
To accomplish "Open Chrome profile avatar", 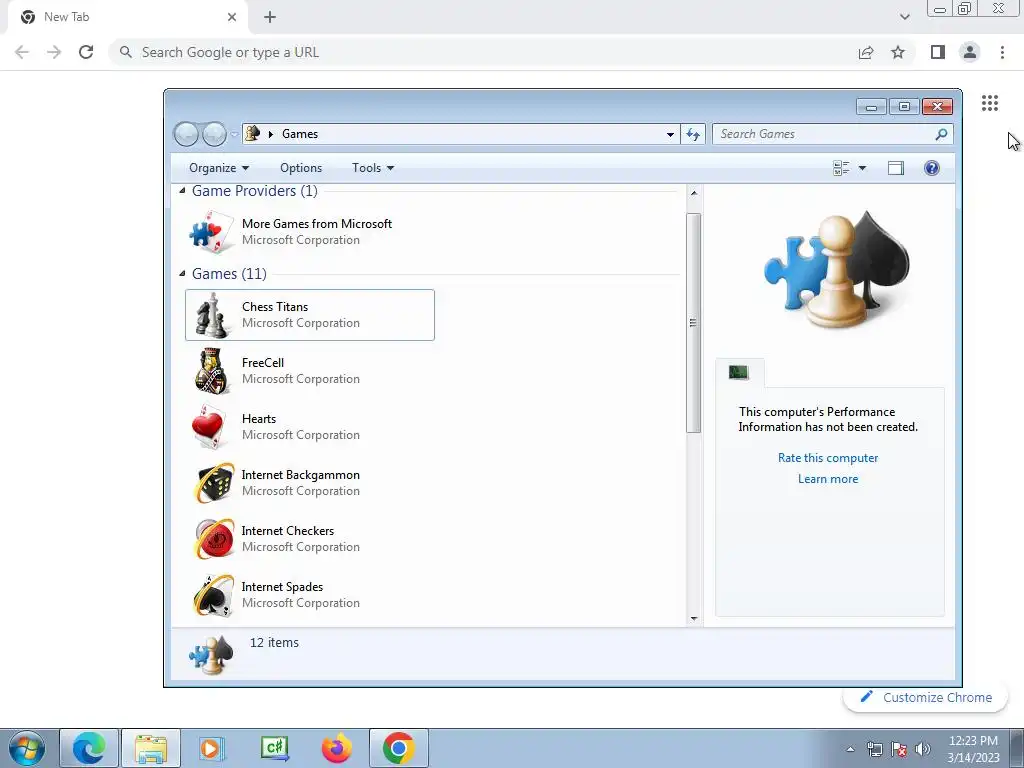I will tap(970, 52).
